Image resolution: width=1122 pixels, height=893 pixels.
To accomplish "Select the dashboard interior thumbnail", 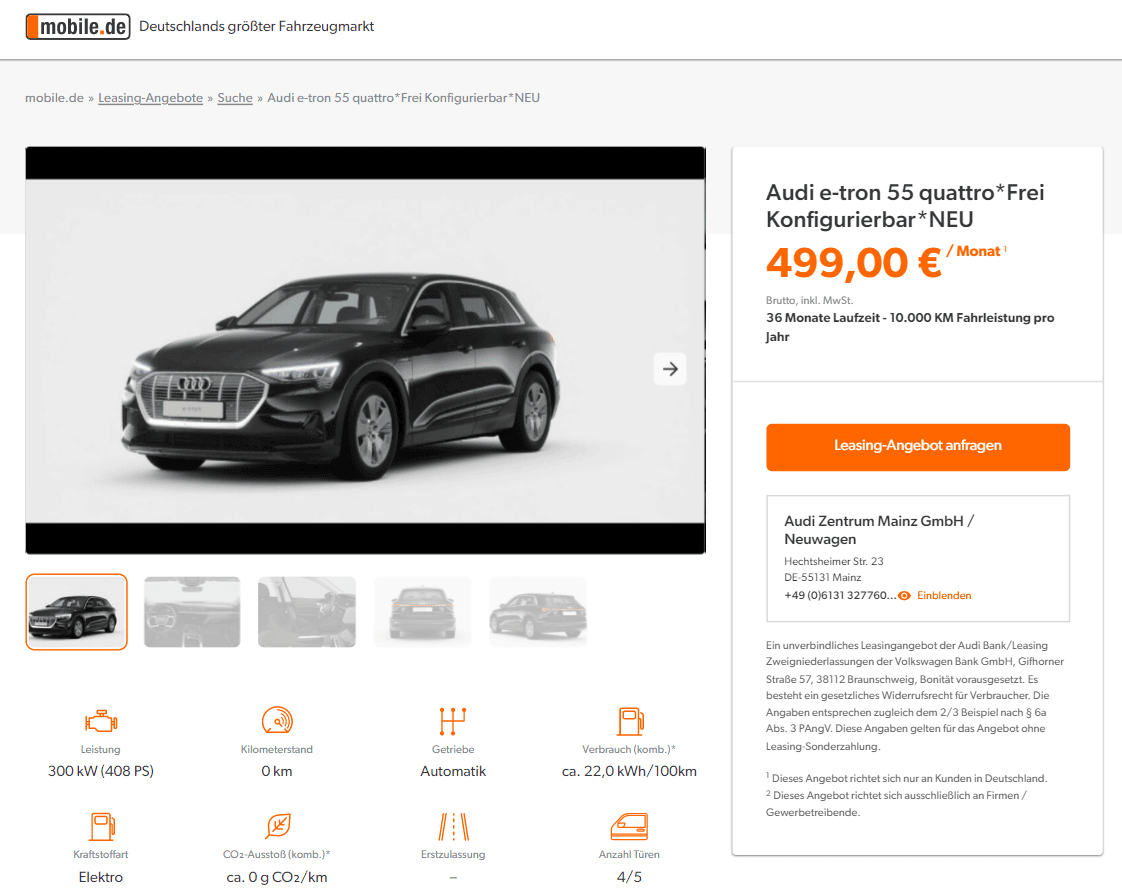I will click(x=192, y=612).
